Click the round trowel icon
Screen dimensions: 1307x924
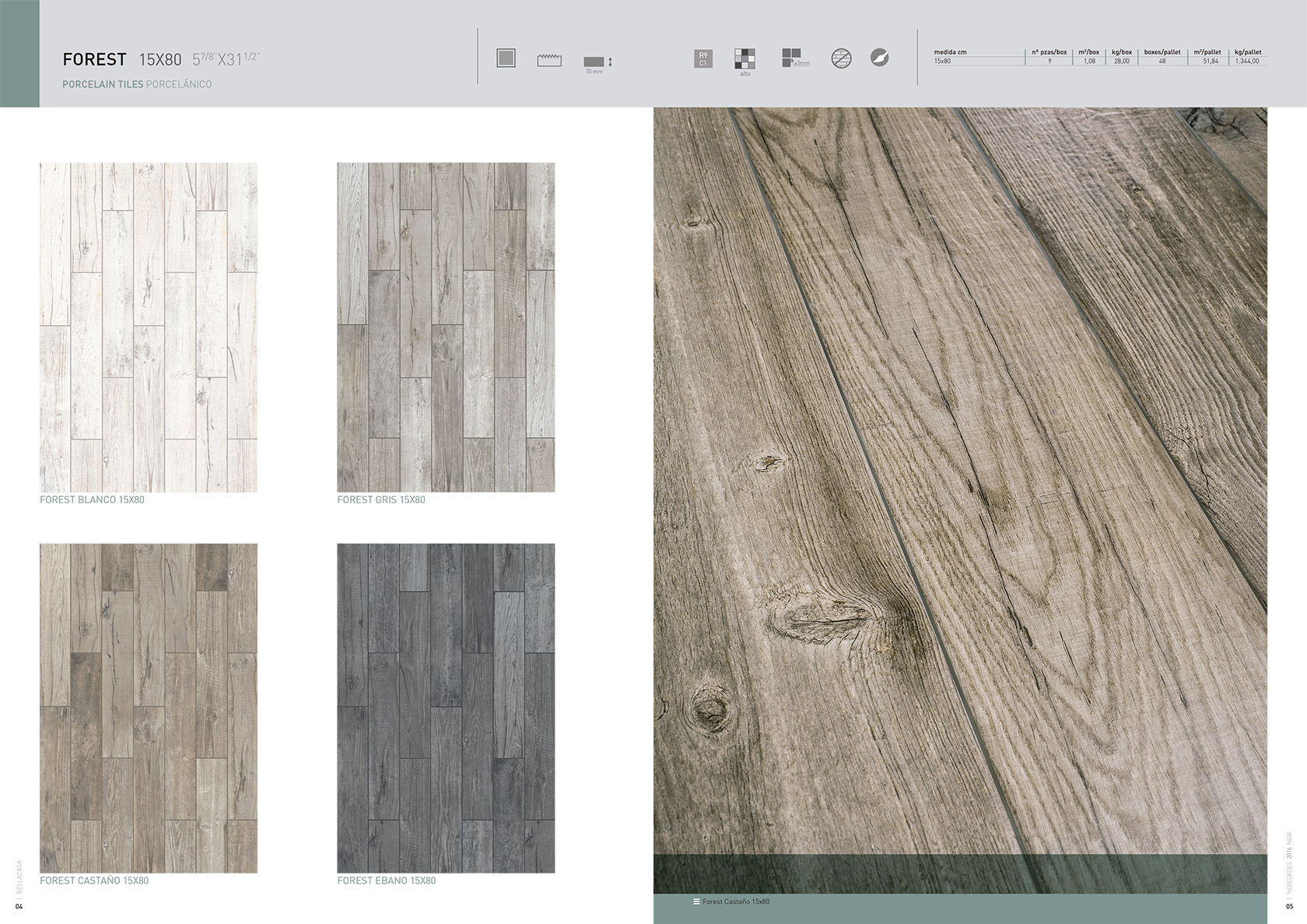880,58
